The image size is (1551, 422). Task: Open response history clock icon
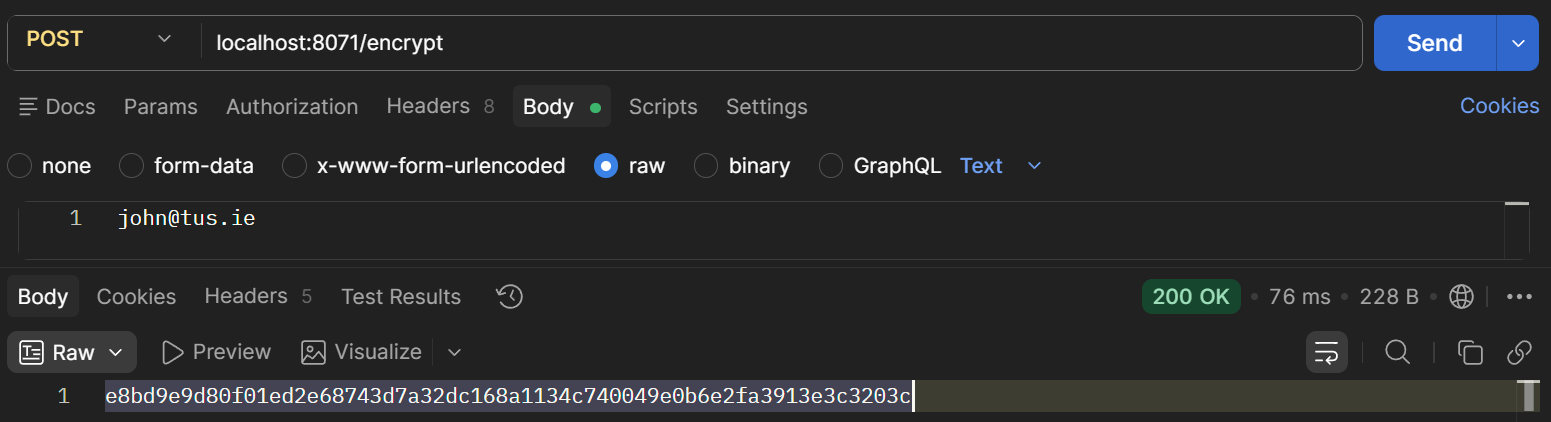[510, 296]
